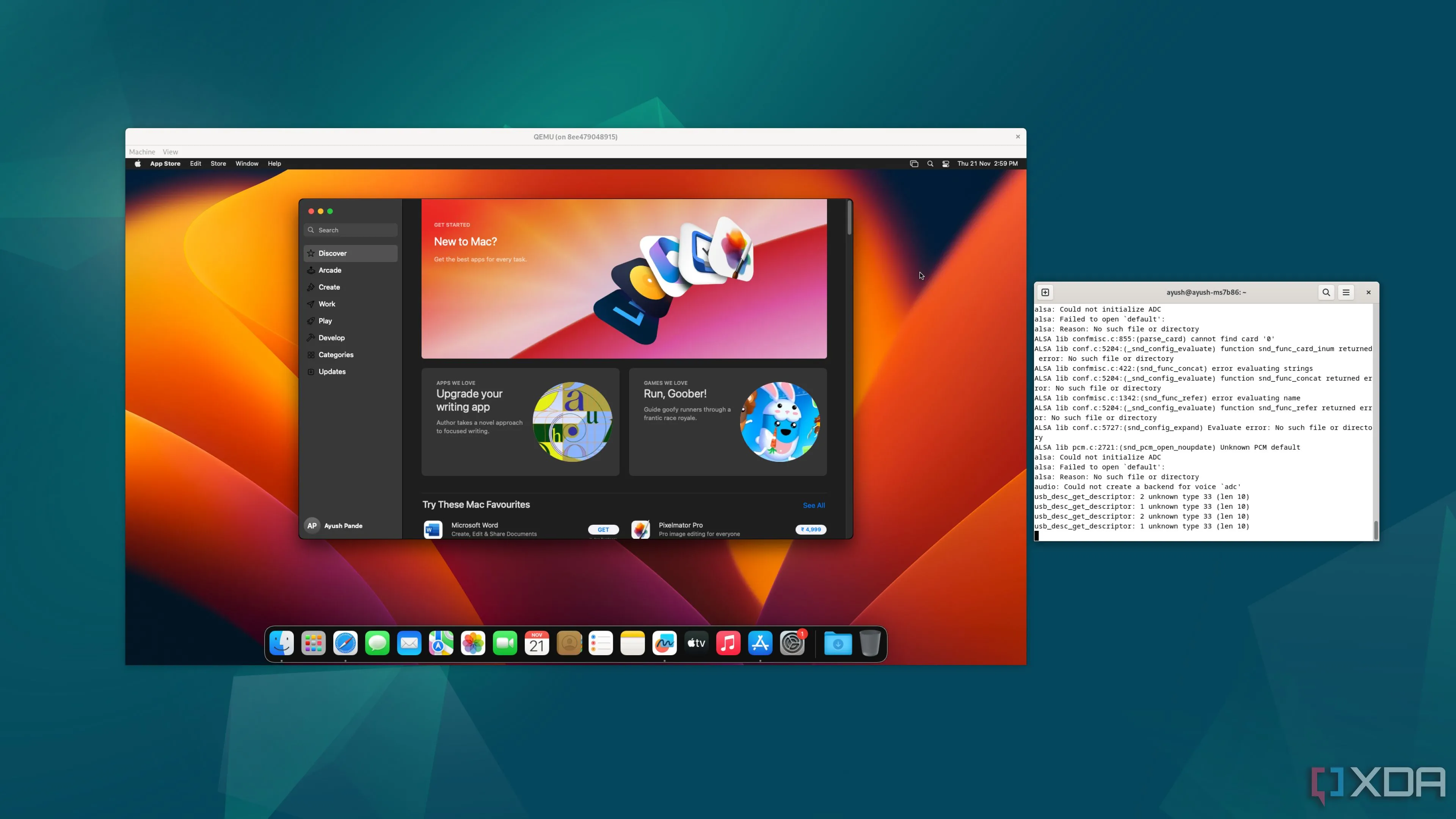Open Downloads folder in dock
The height and width of the screenshot is (819, 1456).
click(838, 643)
